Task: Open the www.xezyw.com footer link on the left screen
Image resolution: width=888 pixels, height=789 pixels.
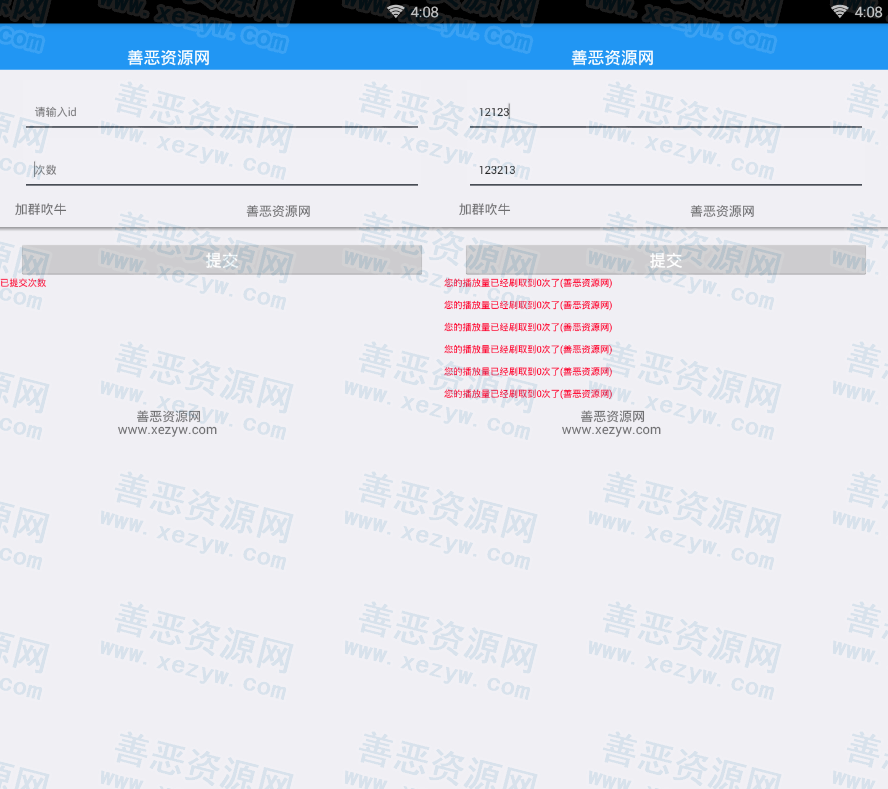Action: [x=167, y=430]
